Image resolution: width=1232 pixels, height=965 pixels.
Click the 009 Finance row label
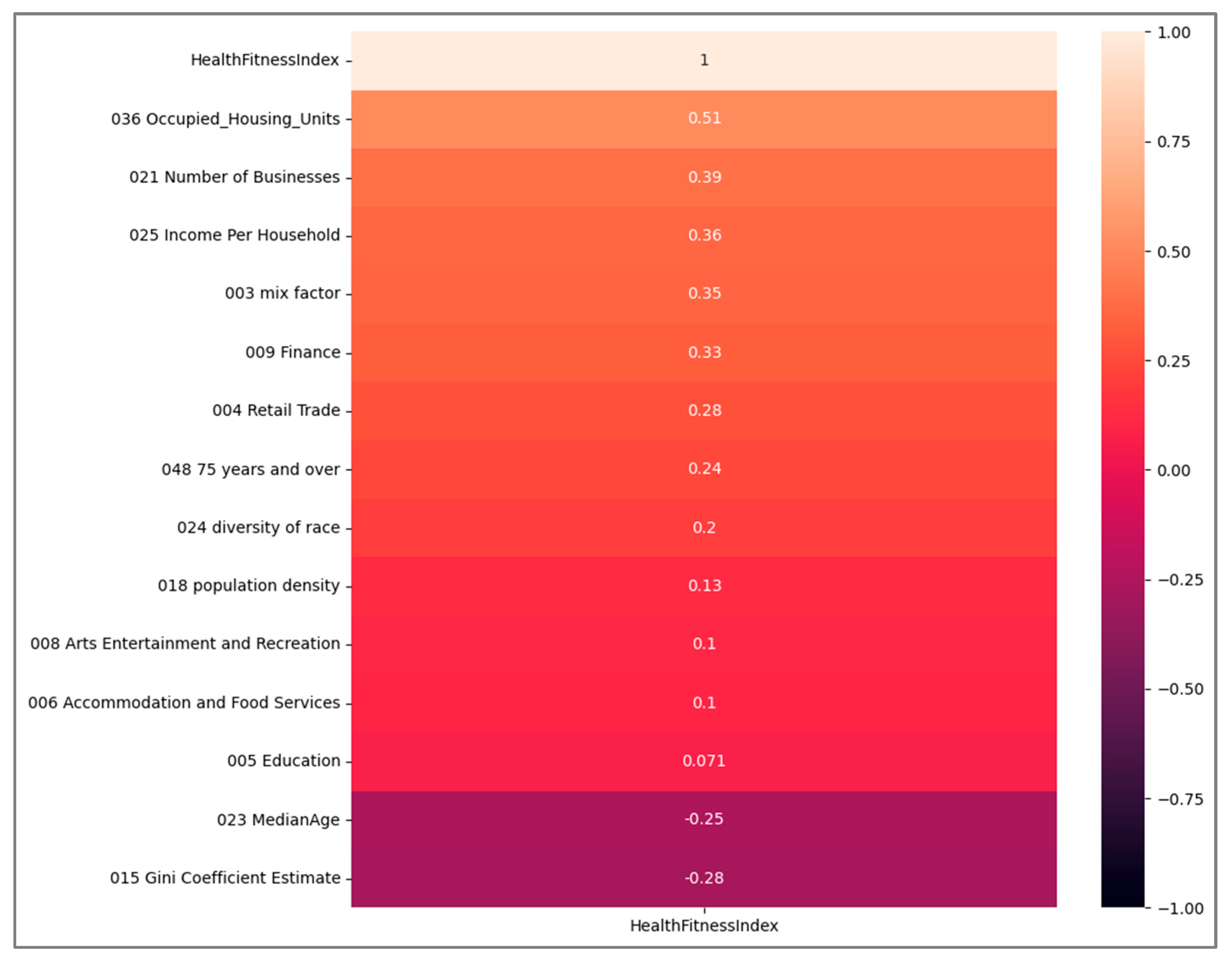(x=292, y=352)
